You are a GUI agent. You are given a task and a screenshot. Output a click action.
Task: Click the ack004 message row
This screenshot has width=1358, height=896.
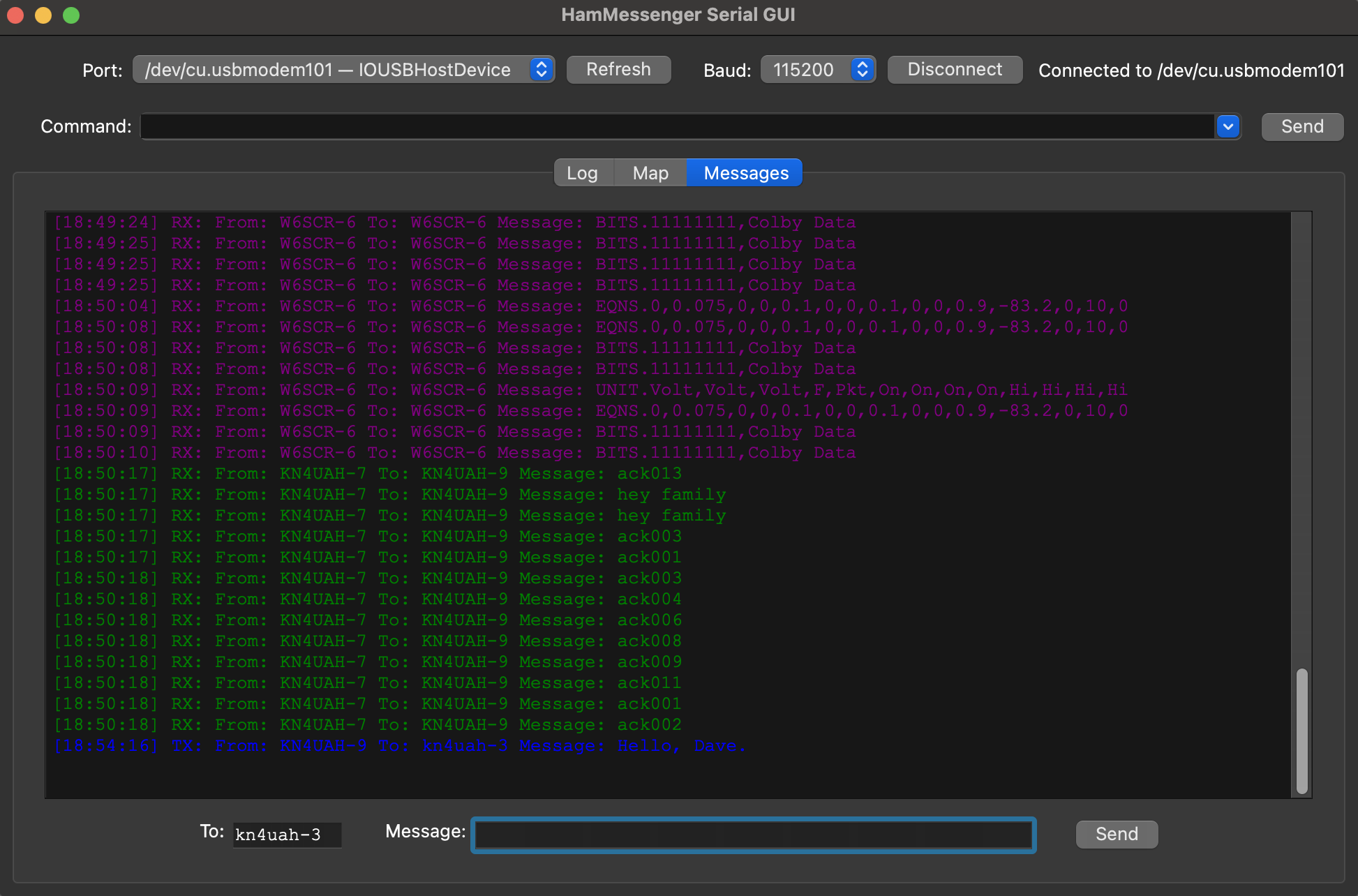point(368,599)
